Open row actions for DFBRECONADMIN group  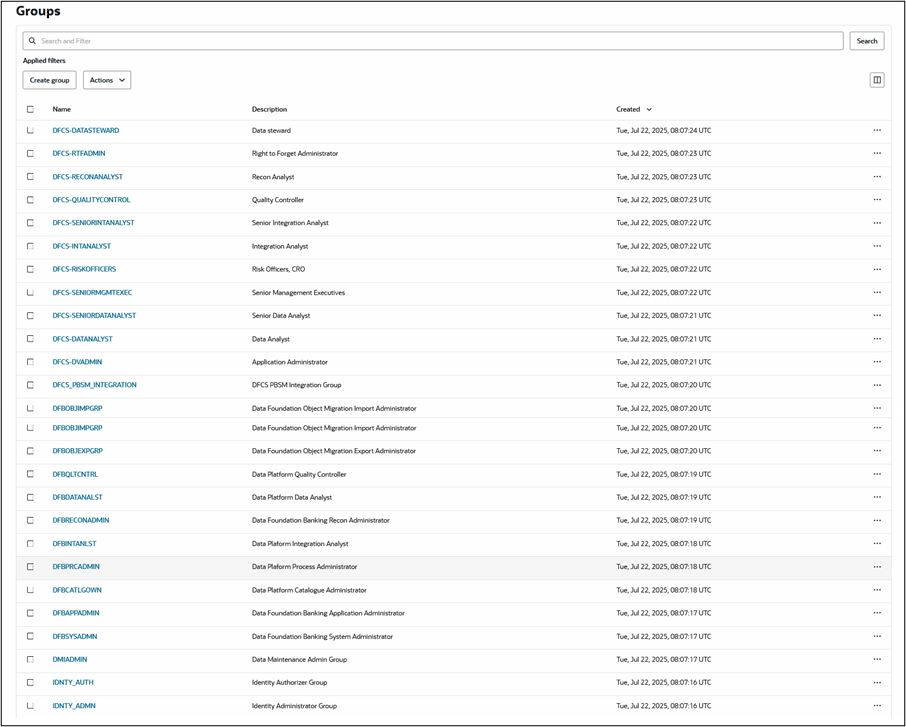877,520
